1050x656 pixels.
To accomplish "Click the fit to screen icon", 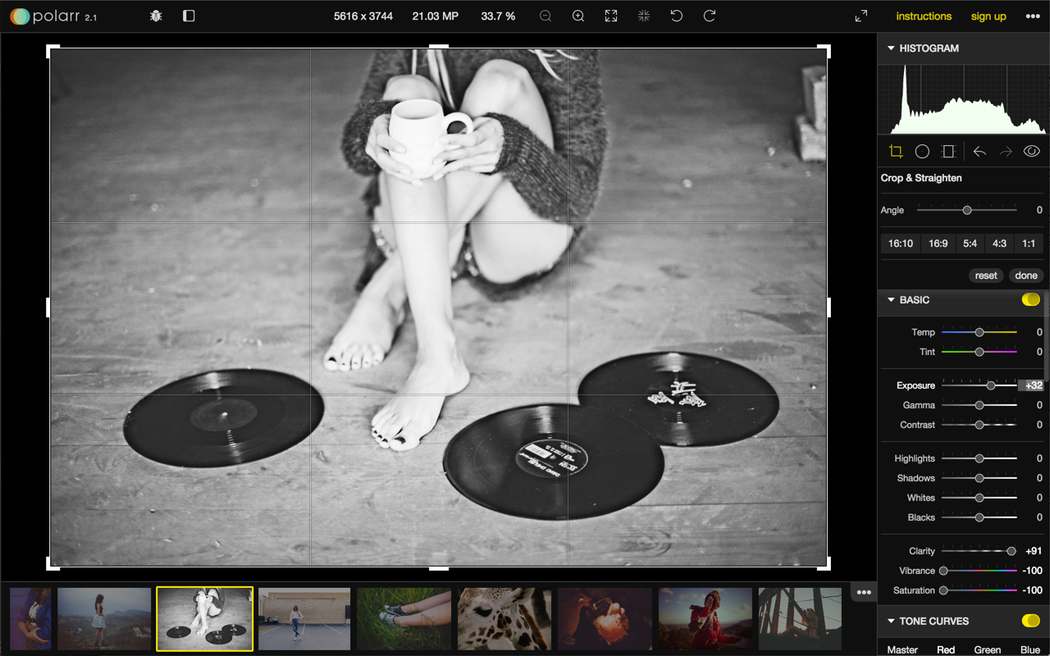I will [x=611, y=16].
